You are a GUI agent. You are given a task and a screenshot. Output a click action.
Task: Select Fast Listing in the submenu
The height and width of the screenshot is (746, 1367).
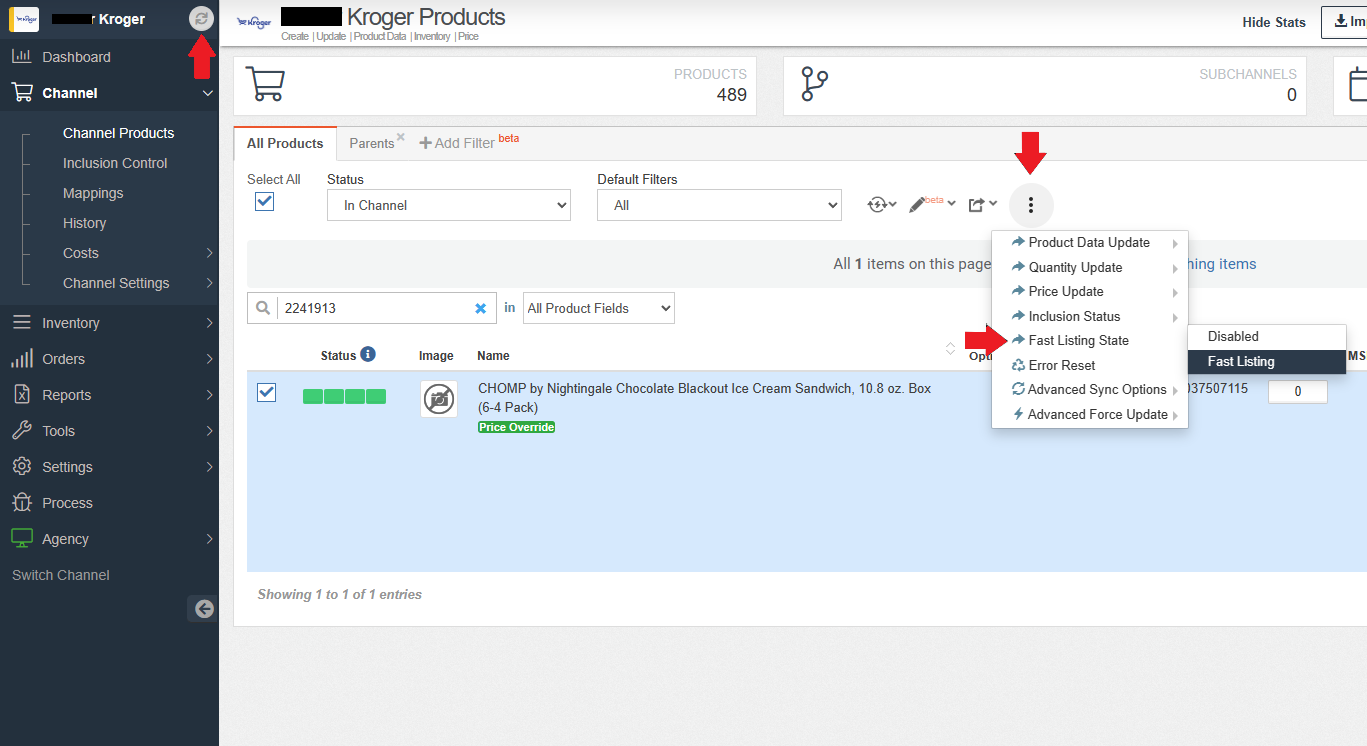pos(1266,362)
